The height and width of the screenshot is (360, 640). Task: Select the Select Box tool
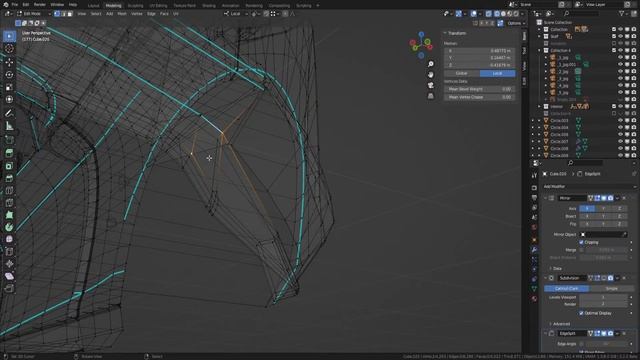[9, 36]
